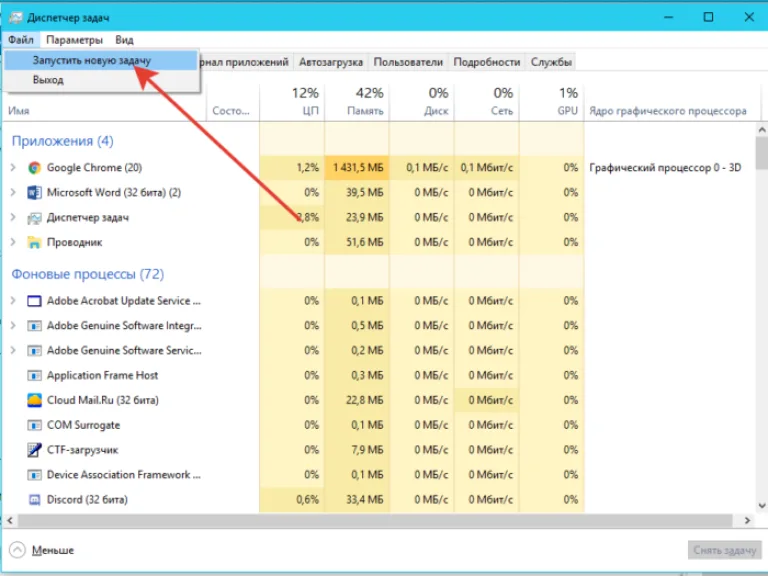Click Device Association Framework icon

[x=34, y=475]
